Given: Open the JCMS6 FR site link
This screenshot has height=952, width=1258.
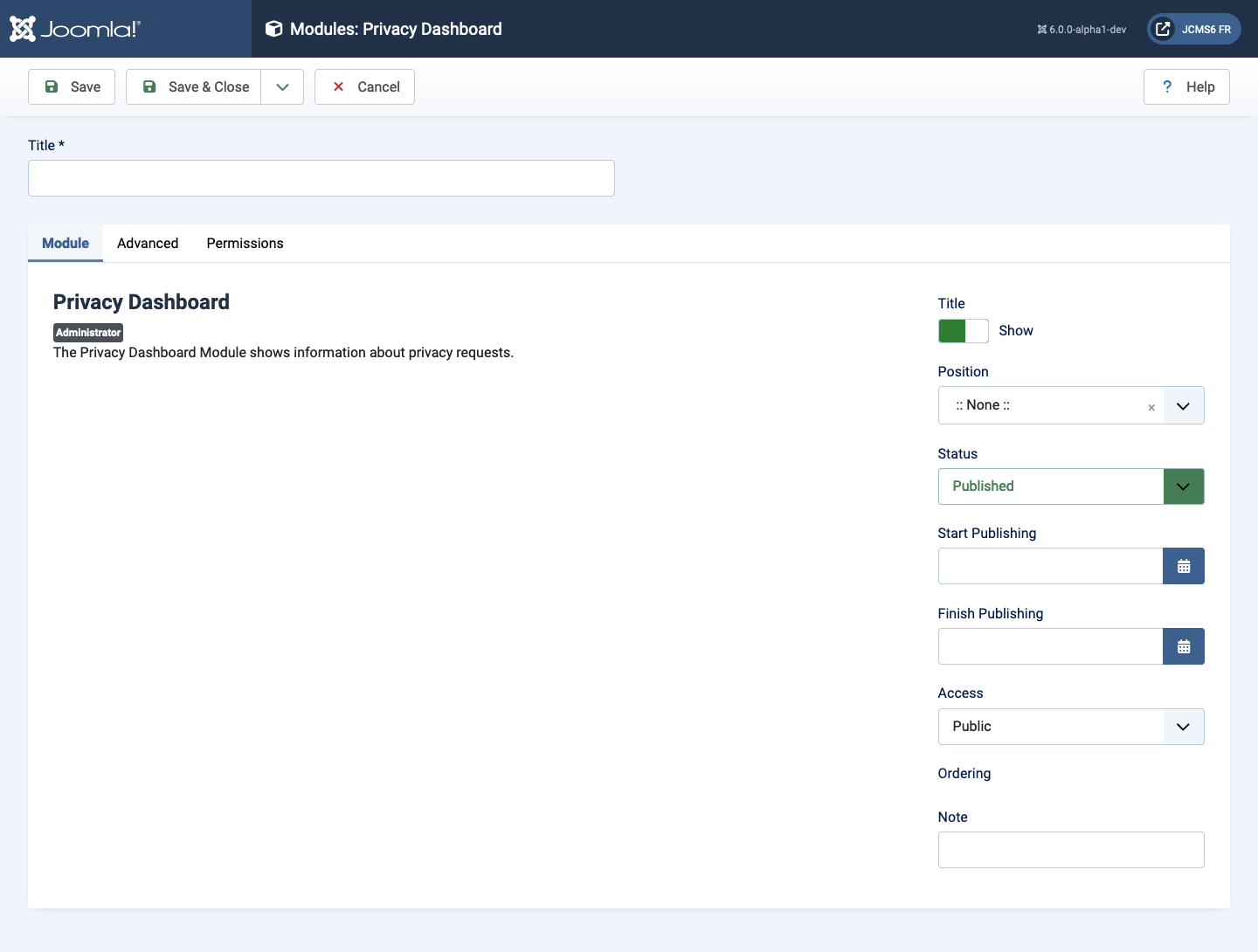Looking at the screenshot, I should click(1193, 29).
